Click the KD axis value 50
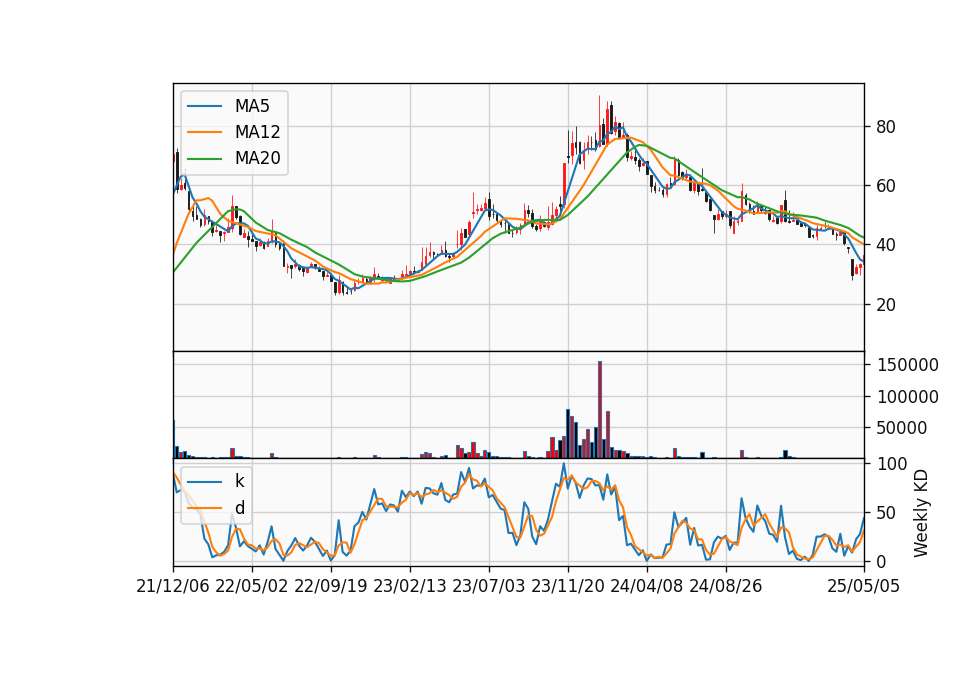The image size is (960, 690). click(x=886, y=513)
